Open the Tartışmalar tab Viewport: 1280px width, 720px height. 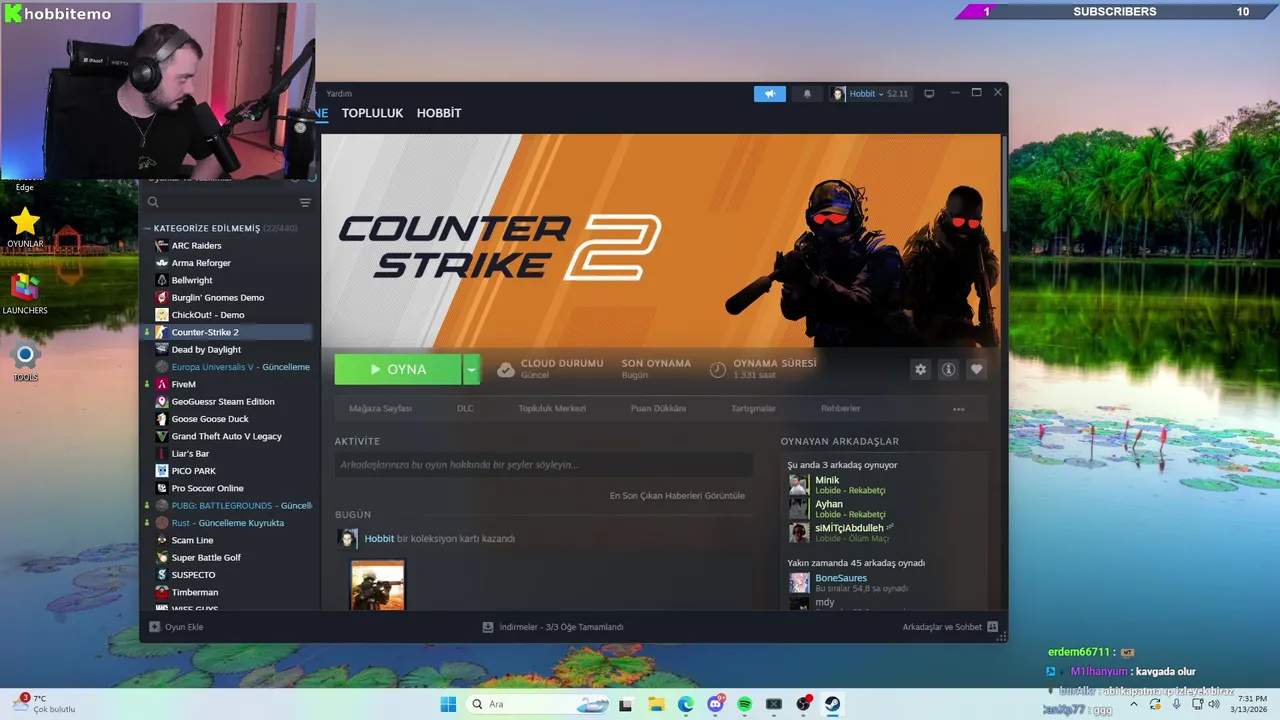click(x=753, y=408)
